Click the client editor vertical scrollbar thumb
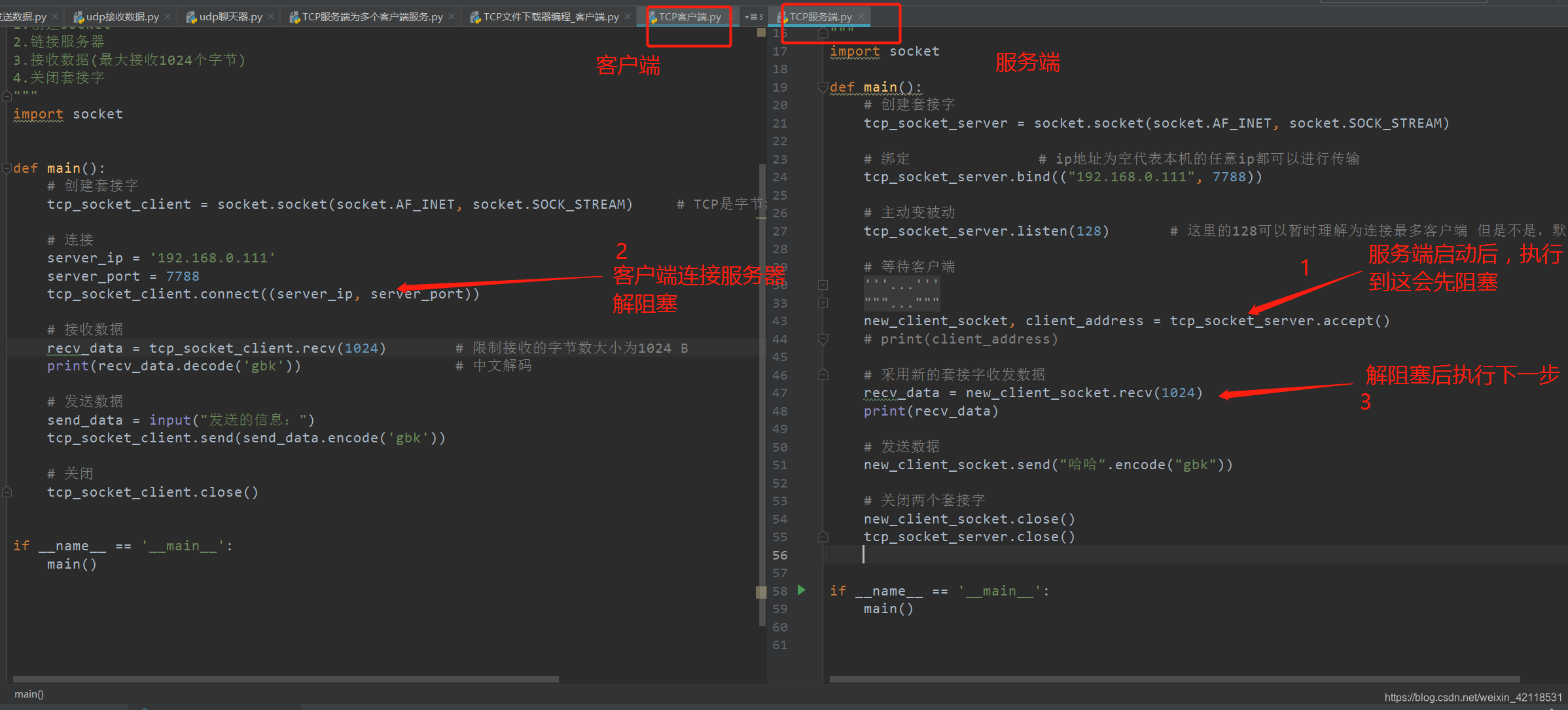This screenshot has width=1568, height=710. pyautogui.click(x=762, y=395)
